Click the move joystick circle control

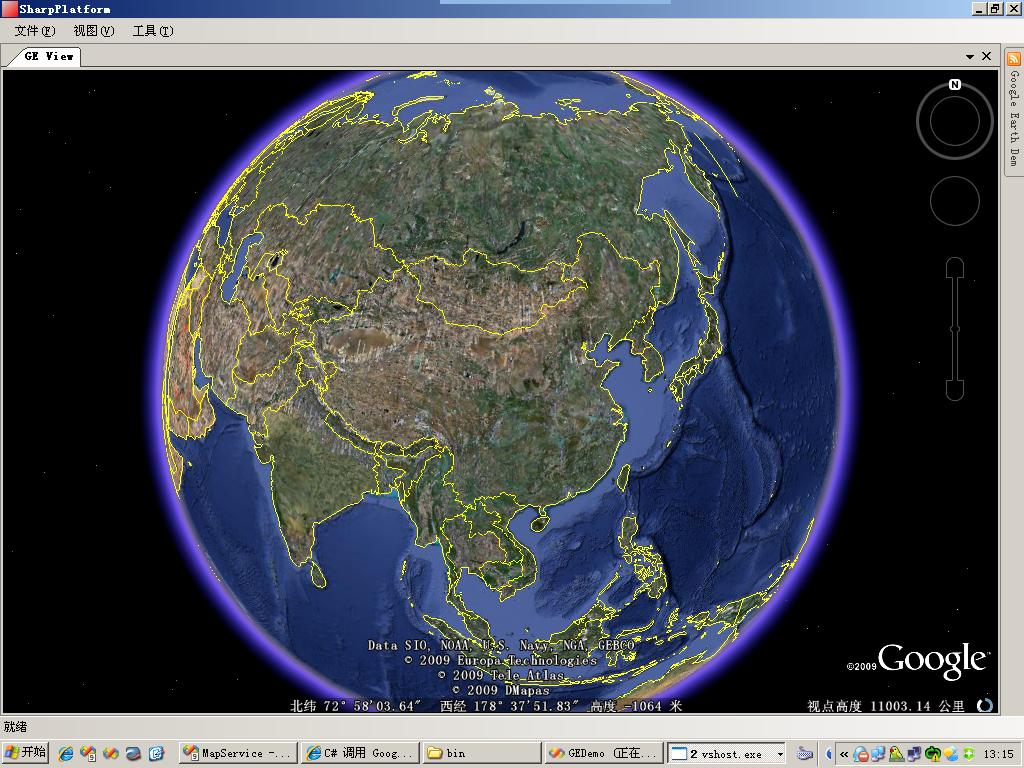955,201
